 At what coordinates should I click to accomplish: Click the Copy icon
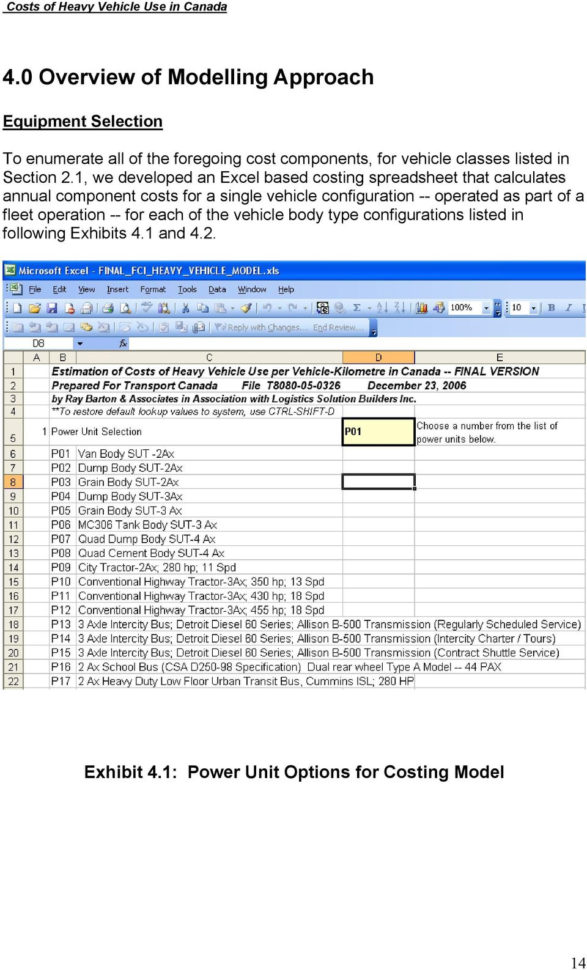[202, 307]
